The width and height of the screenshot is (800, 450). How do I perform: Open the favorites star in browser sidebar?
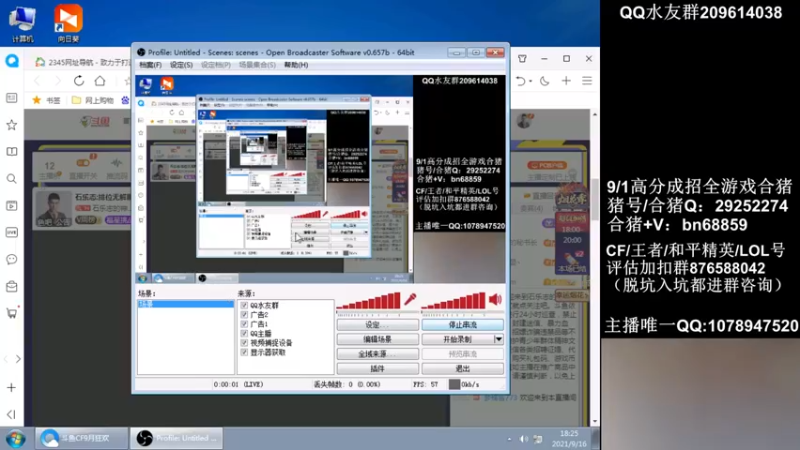[11, 125]
